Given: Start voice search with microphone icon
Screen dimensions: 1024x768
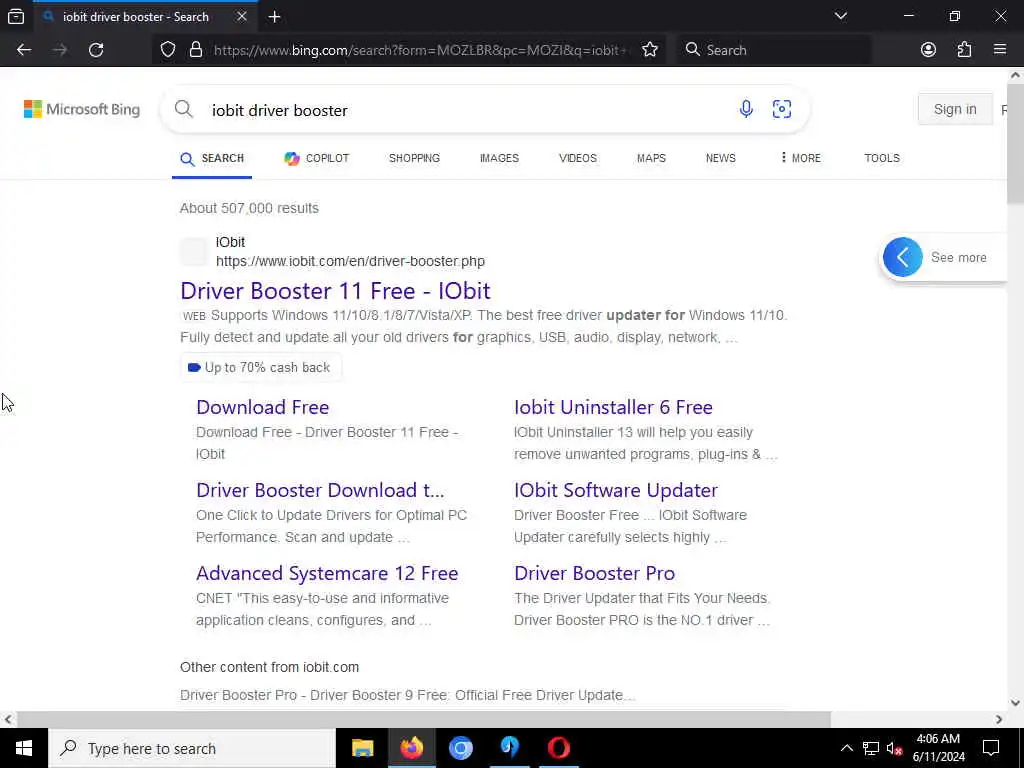Looking at the screenshot, I should [x=746, y=109].
